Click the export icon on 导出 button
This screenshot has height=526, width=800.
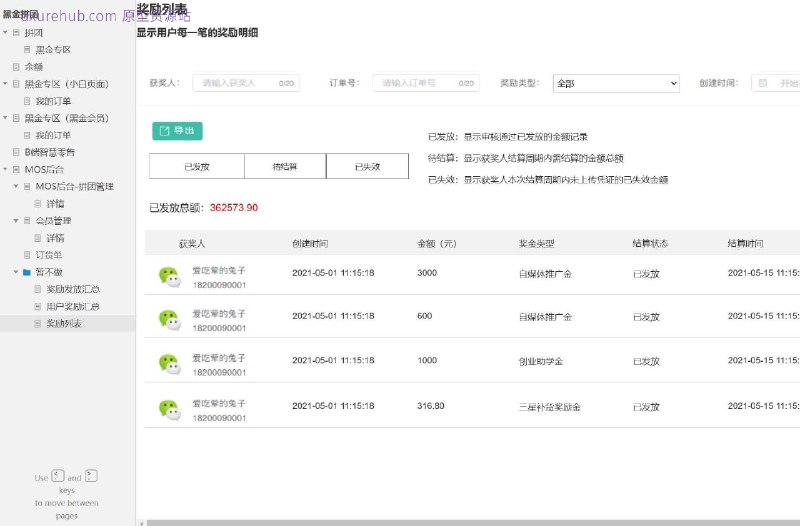[x=164, y=131]
